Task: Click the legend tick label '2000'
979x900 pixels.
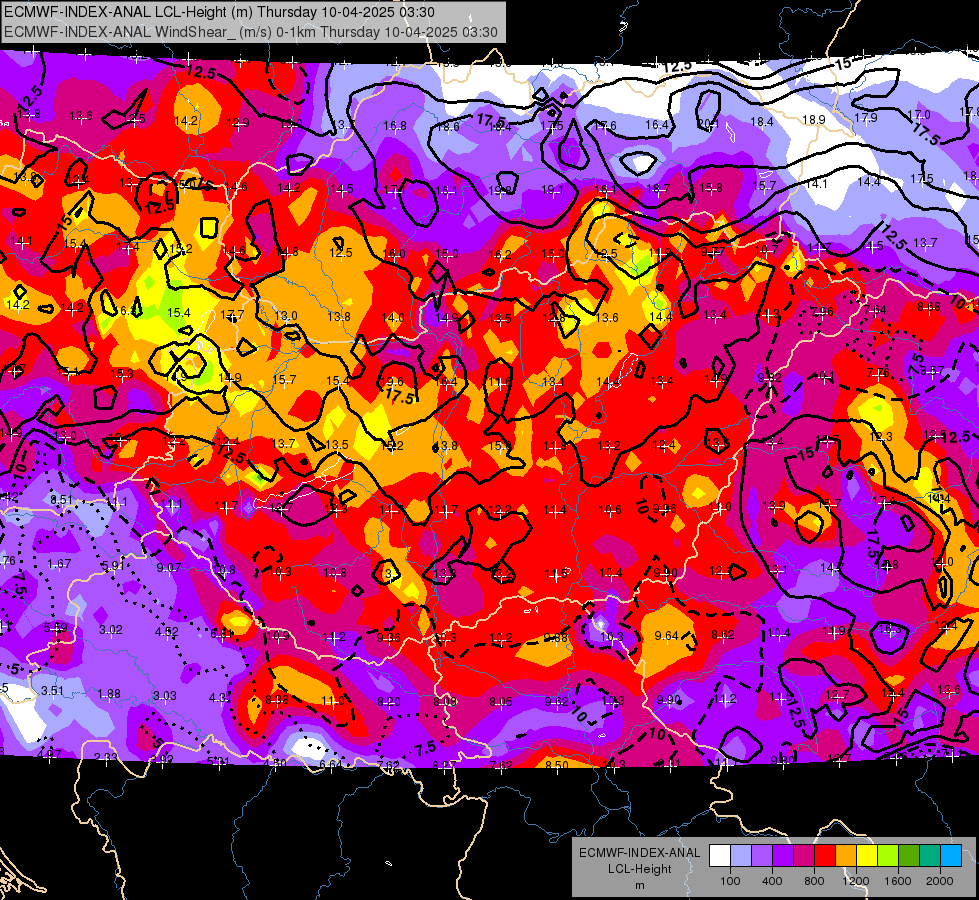Action: click(940, 881)
